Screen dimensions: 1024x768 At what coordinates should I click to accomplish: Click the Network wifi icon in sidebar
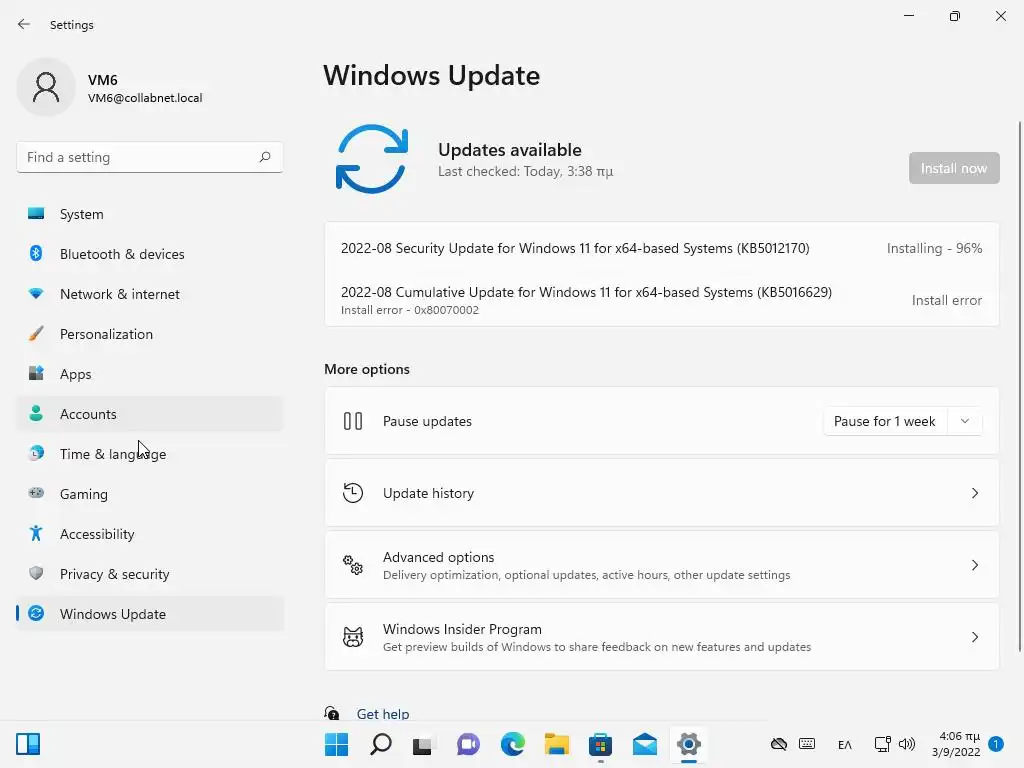(36, 294)
